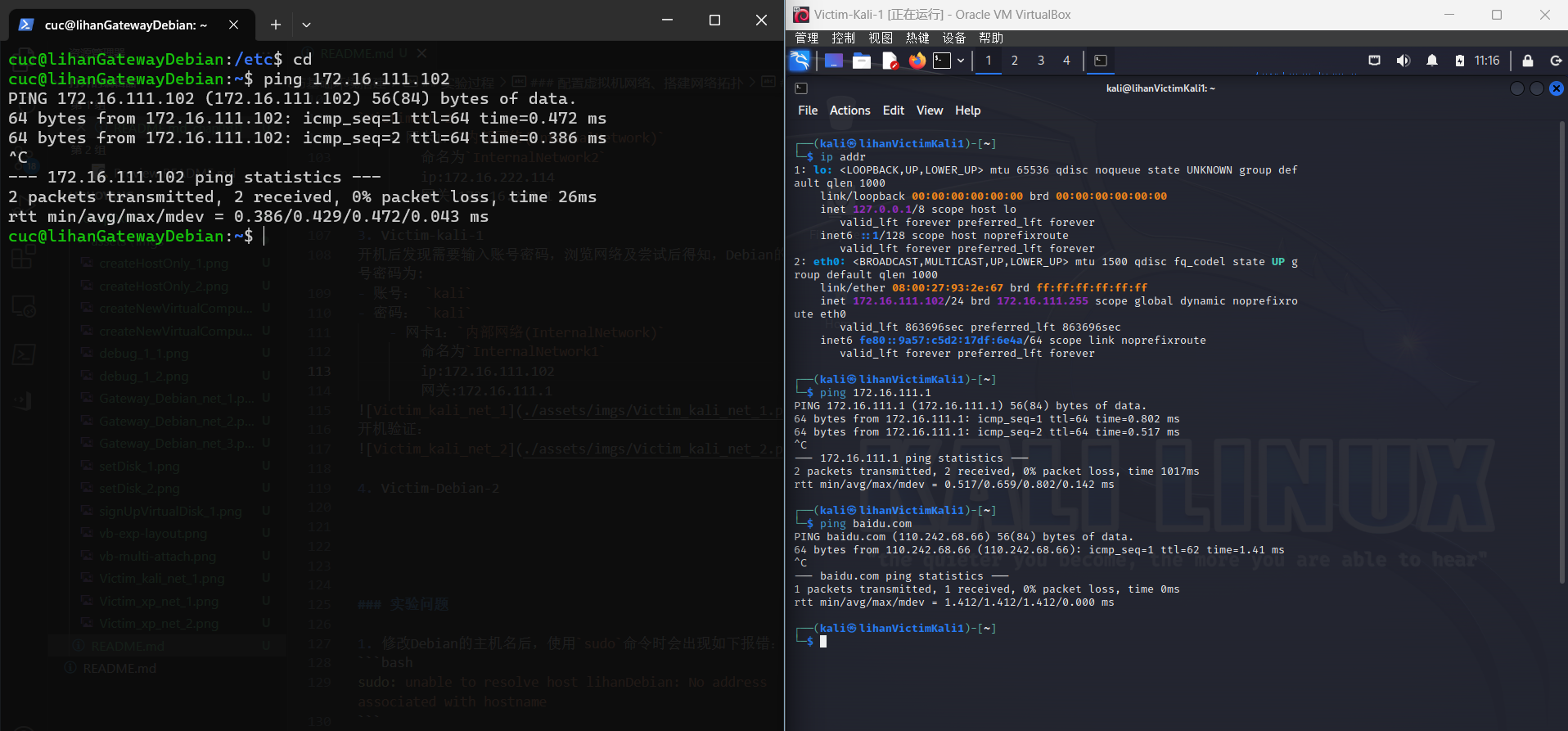Open a new tab in Windows Terminal
The image size is (1568, 731).
coord(276,25)
